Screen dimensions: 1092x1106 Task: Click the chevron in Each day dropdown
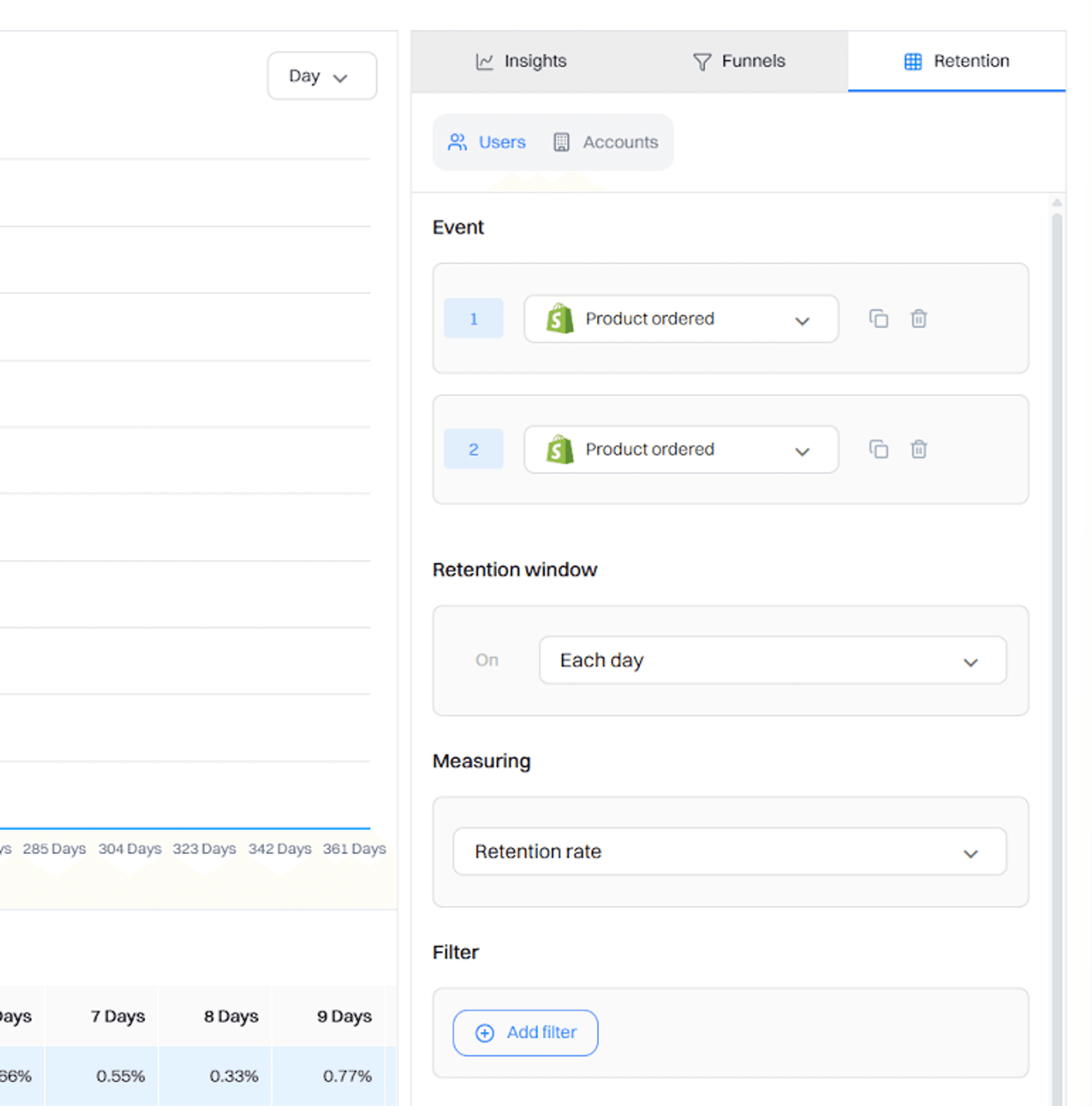pos(970,663)
